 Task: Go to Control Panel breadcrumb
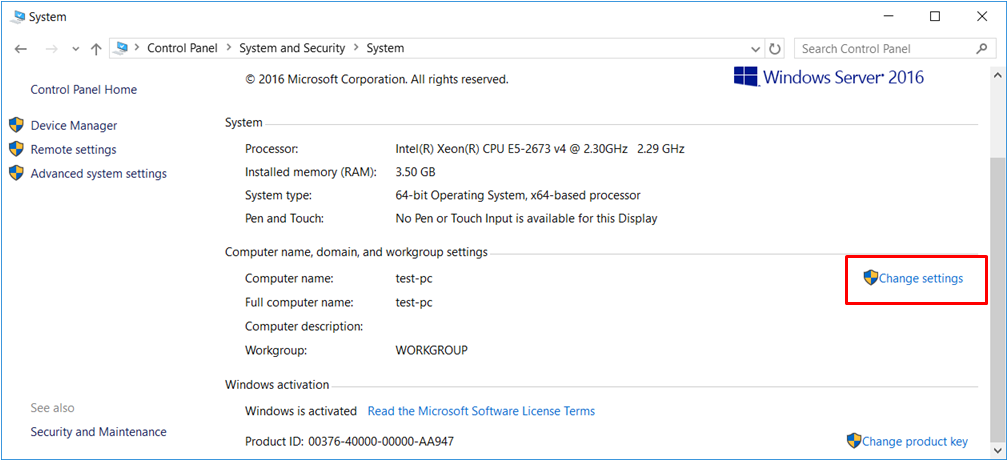click(x=183, y=48)
